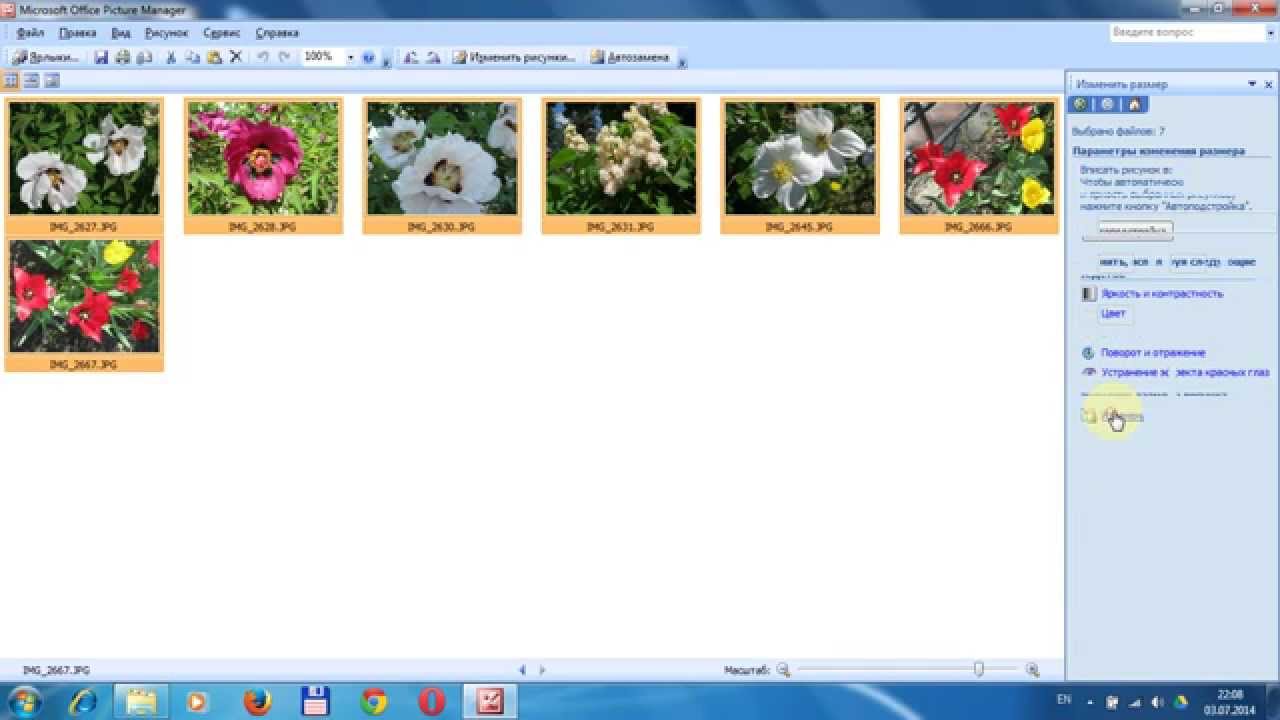Open Google Chrome from taskbar

click(x=374, y=702)
